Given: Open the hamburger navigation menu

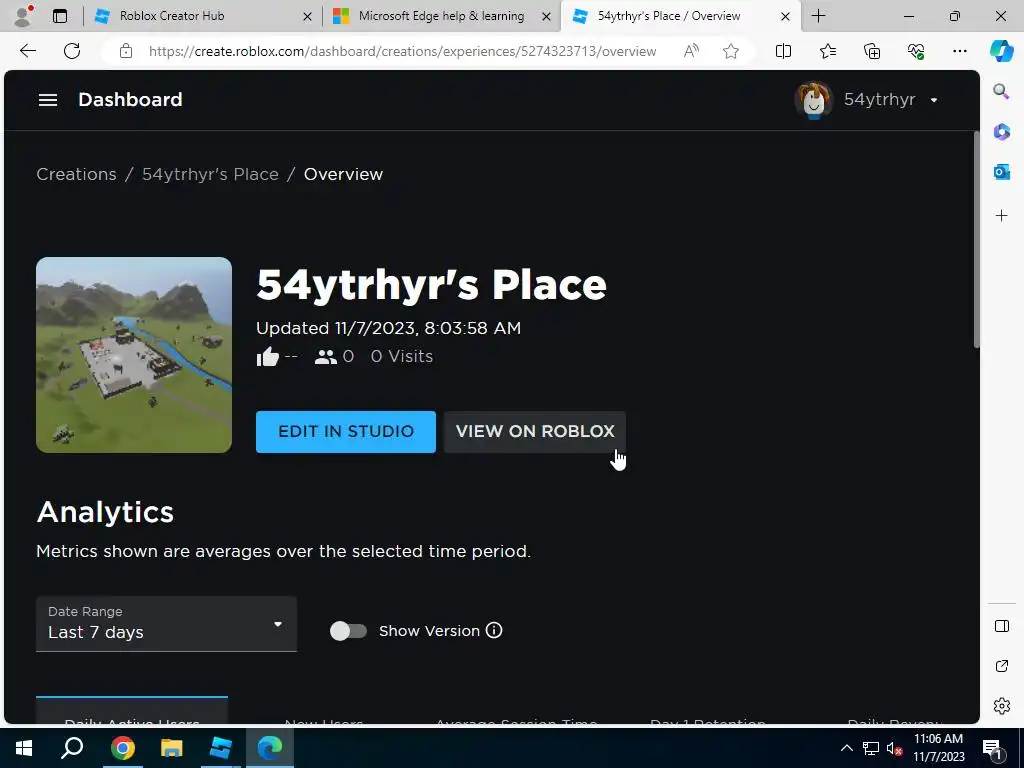Looking at the screenshot, I should [48, 100].
